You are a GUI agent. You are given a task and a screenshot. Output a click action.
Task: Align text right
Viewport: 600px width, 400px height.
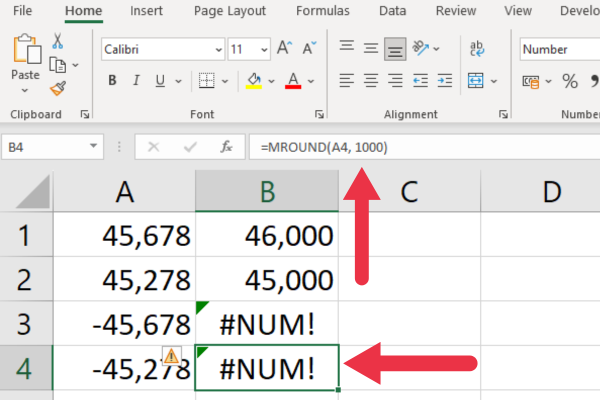[x=395, y=81]
